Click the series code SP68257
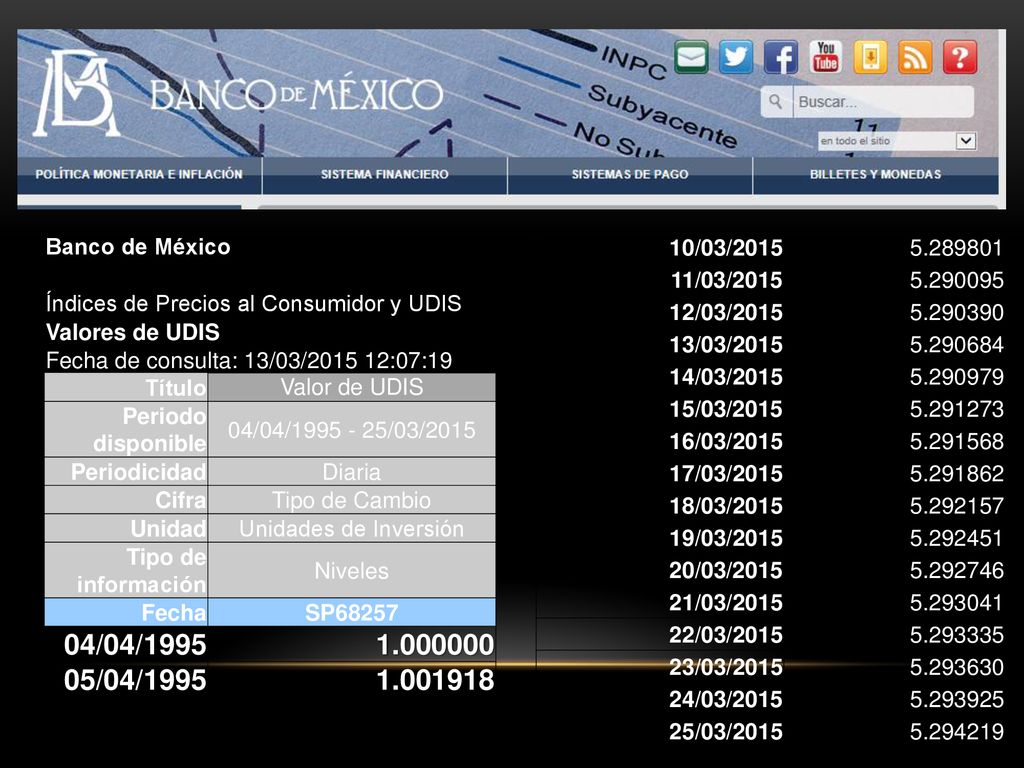 point(352,613)
